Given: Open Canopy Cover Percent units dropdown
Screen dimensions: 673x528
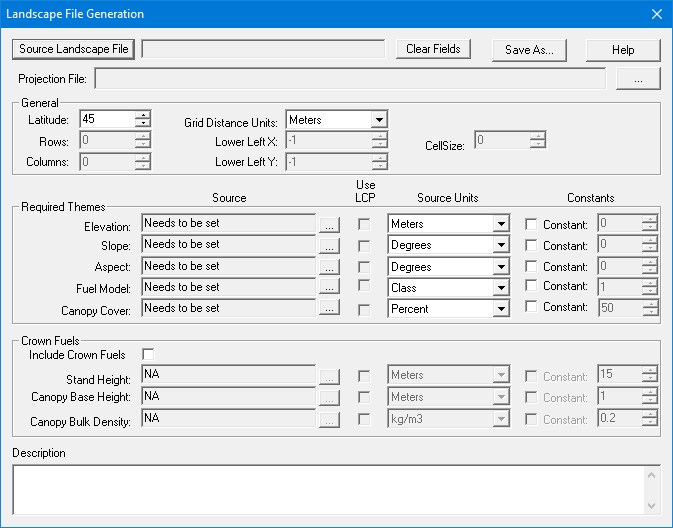Looking at the screenshot, I should [x=501, y=309].
